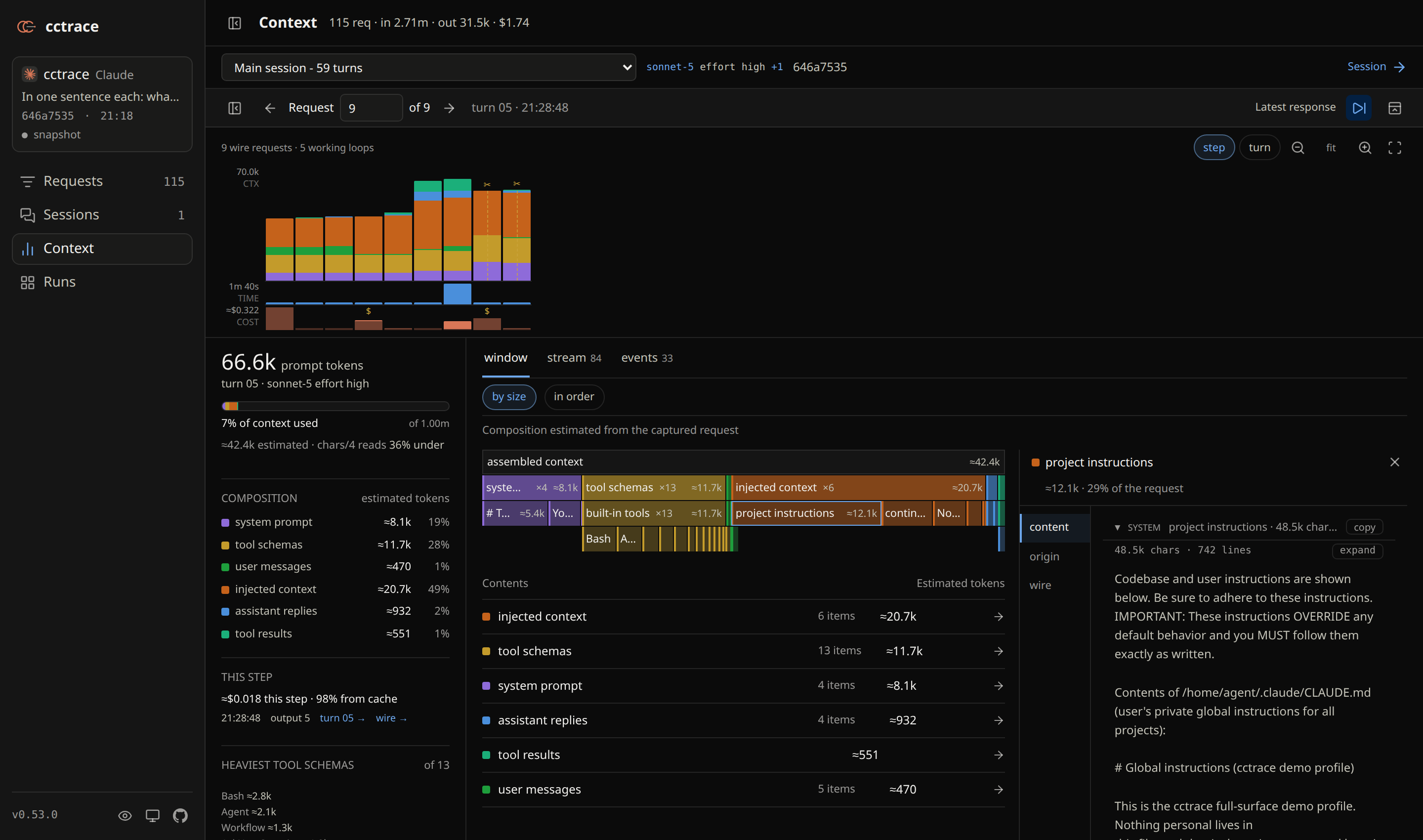
Task: Open turn 05 link under This Step
Action: [341, 718]
